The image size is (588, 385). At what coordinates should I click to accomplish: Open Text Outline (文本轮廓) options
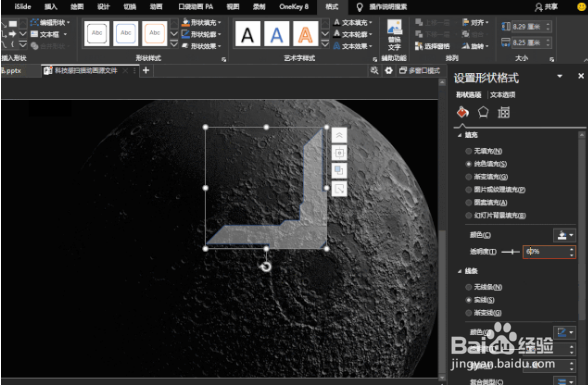(x=352, y=34)
